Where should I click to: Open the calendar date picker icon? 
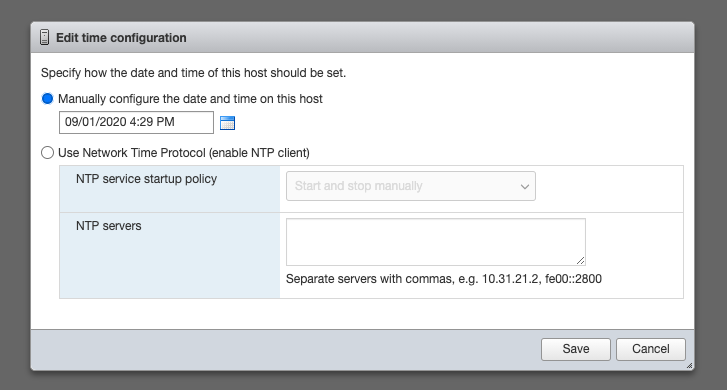227,123
